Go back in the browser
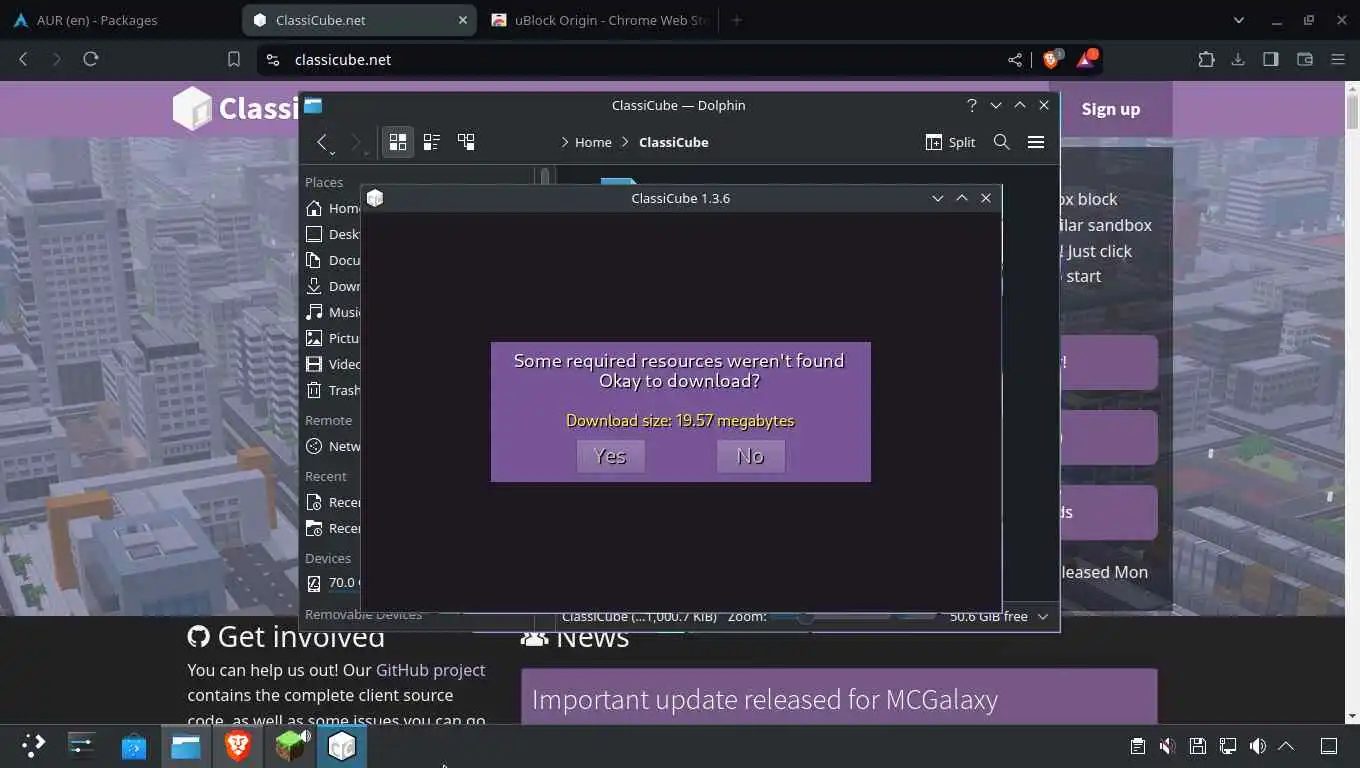Viewport: 1360px width, 768px height. click(23, 59)
